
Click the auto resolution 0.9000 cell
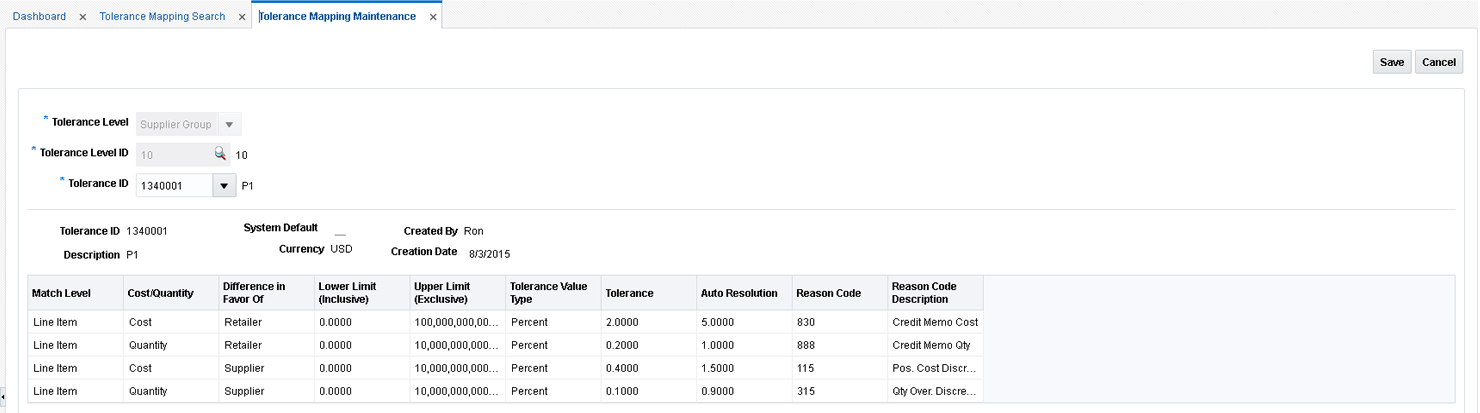pyautogui.click(x=744, y=391)
